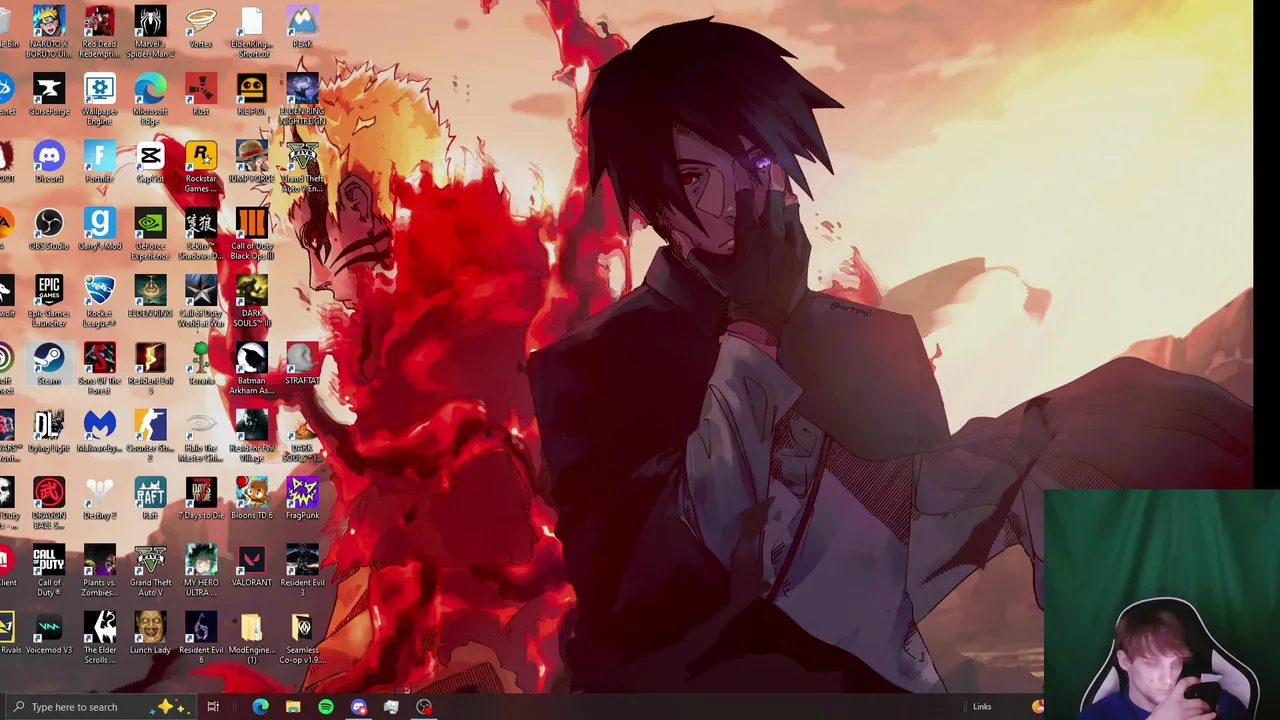
Task: Select the OBS Studio desktop icon
Action: (49, 228)
